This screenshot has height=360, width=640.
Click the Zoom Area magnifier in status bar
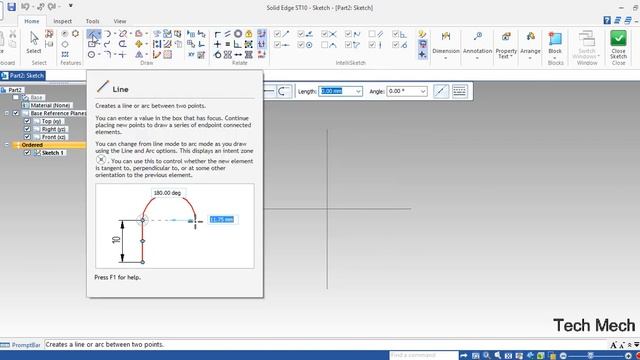(x=486, y=356)
